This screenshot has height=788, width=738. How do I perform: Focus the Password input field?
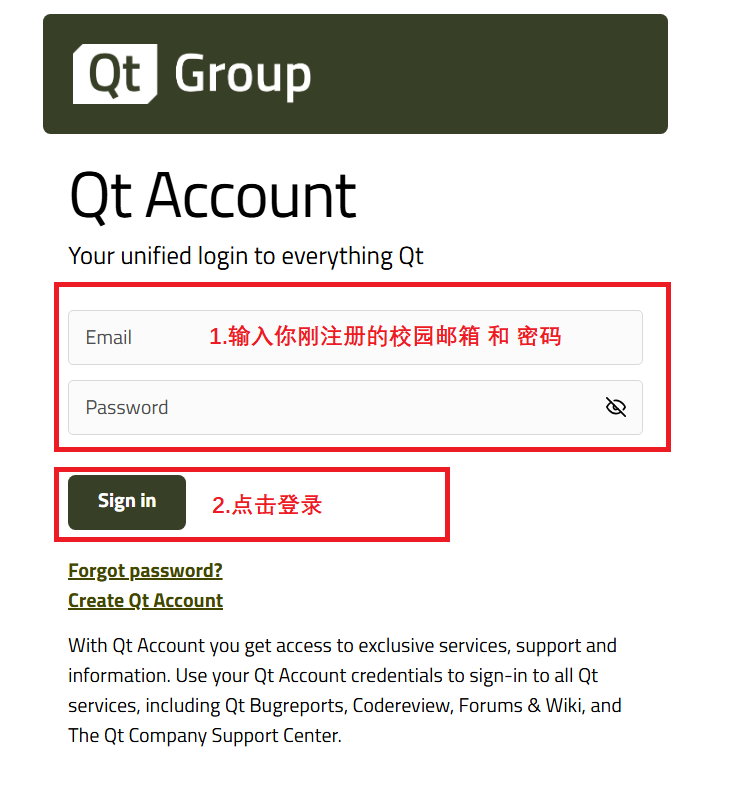coord(355,407)
